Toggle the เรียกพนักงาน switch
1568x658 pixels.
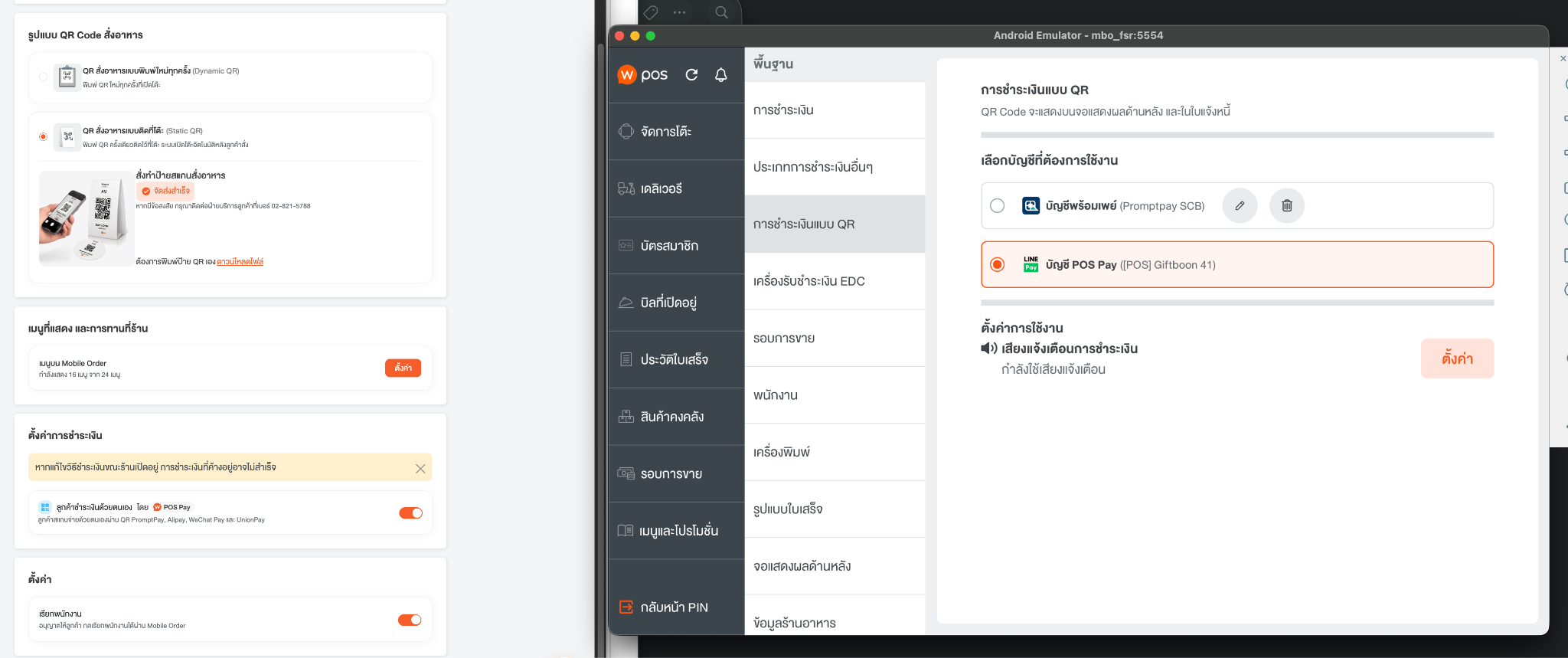pos(410,620)
